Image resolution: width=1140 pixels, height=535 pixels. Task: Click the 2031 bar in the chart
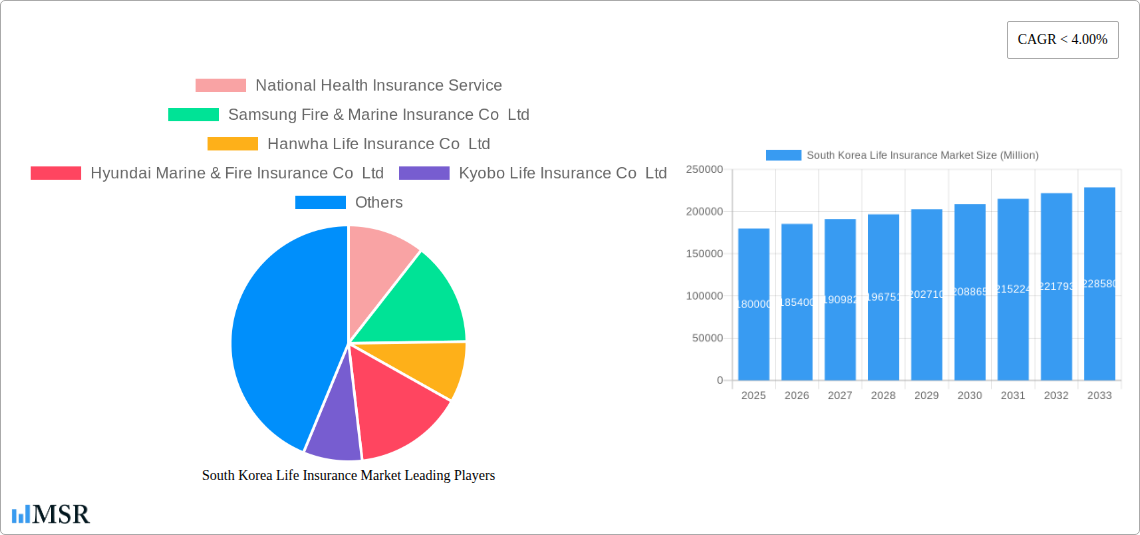click(1013, 289)
